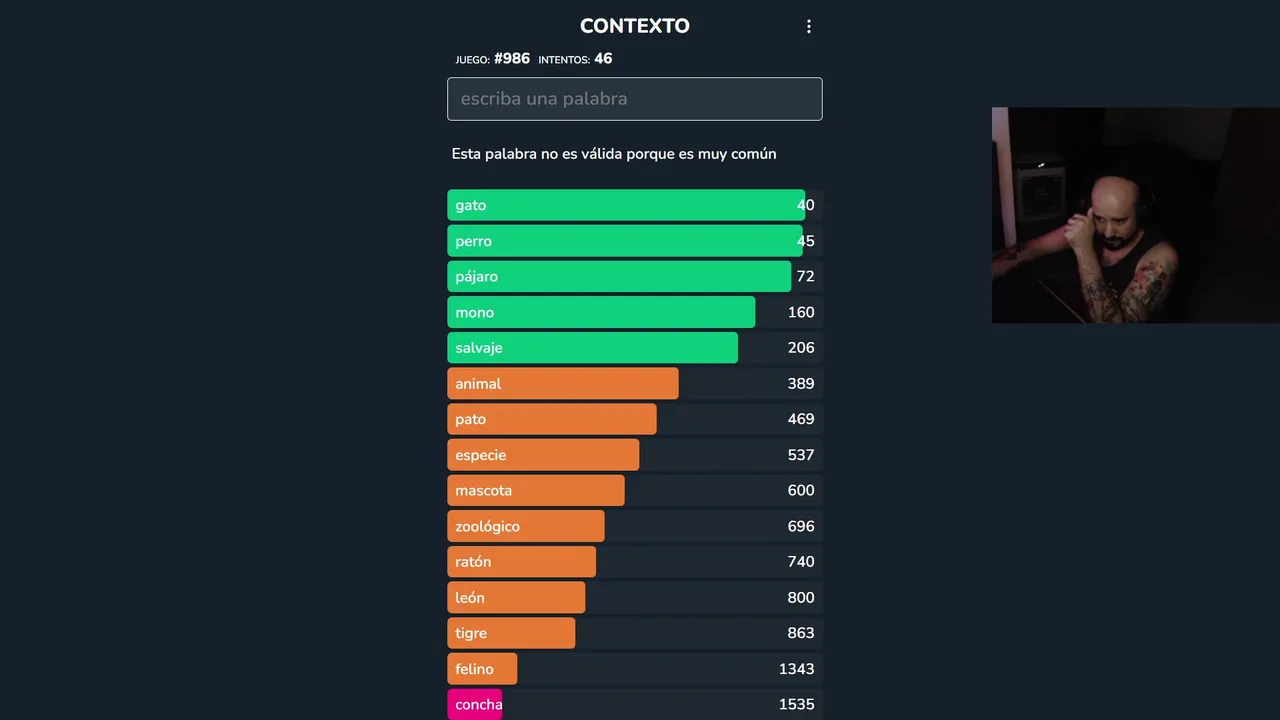Screen dimensions: 1280x720
Task: Click the word input field
Action: pos(634,99)
